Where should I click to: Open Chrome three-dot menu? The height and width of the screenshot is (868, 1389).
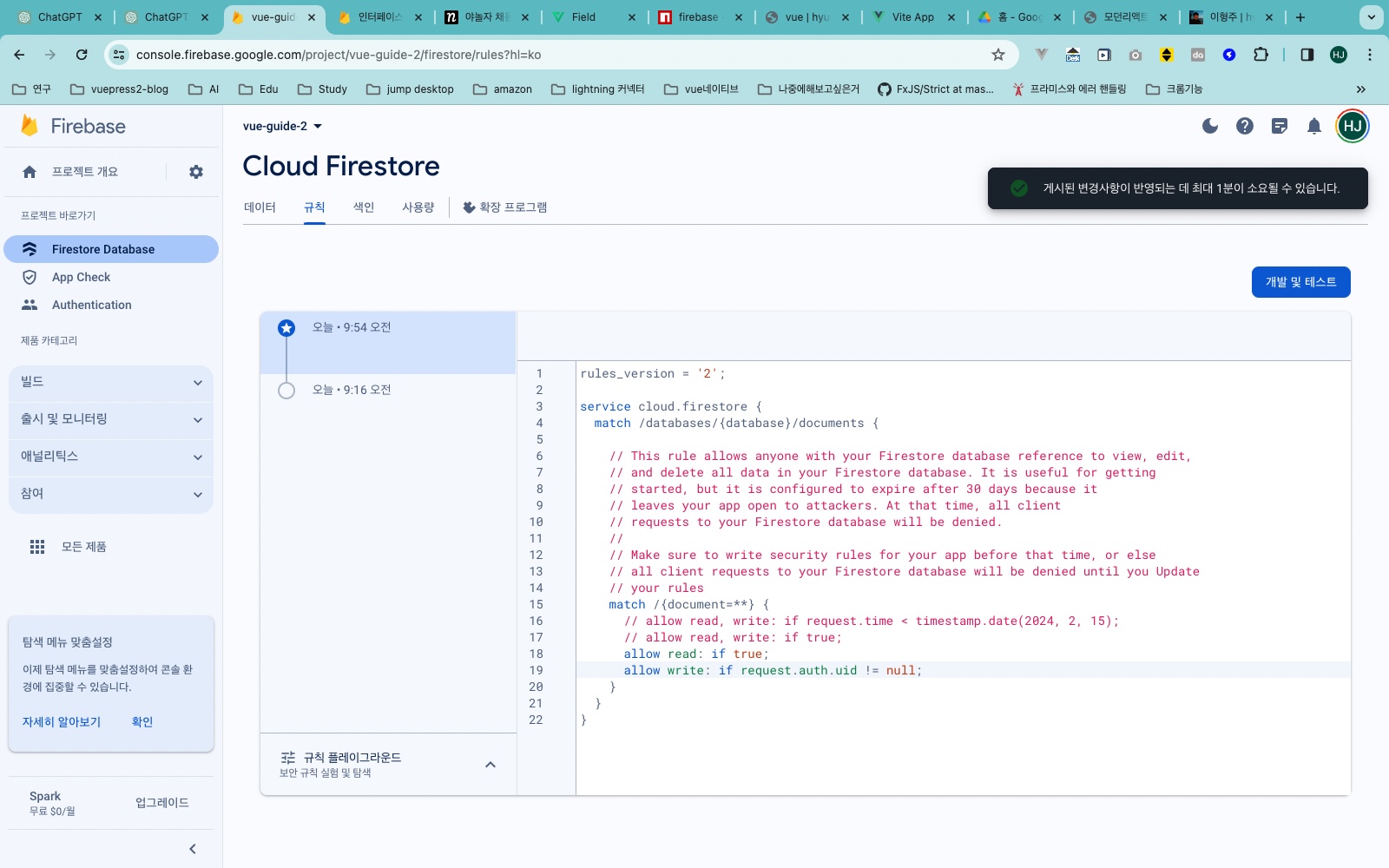[x=1370, y=55]
